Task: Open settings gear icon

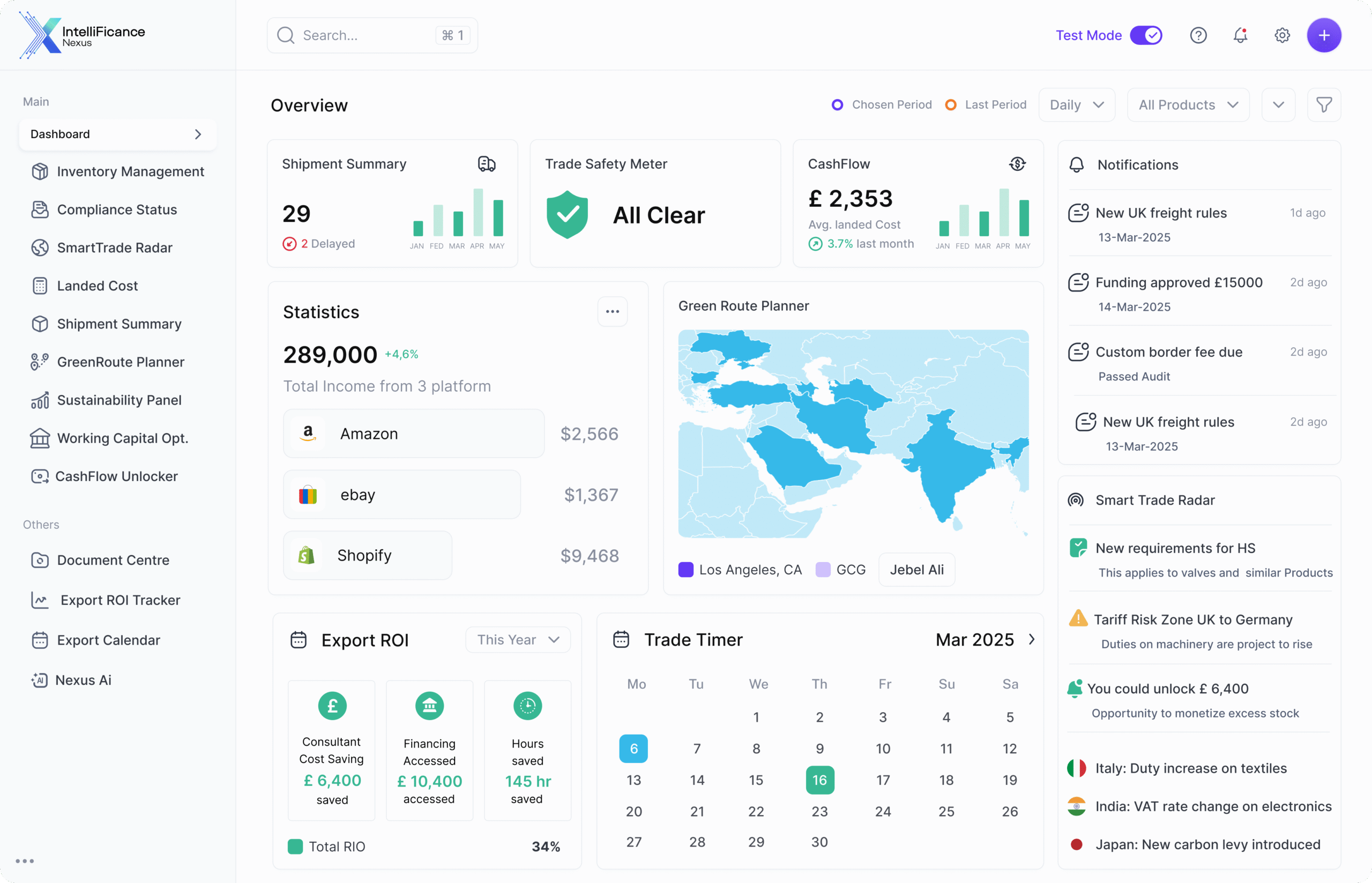Action: coord(1282,35)
